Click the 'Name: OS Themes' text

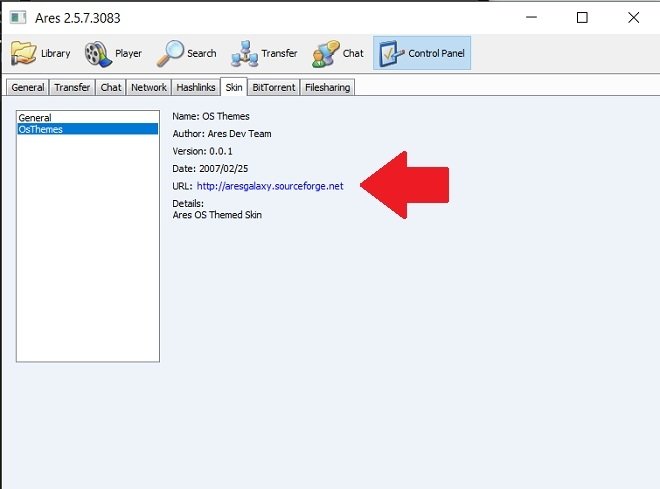tap(211, 116)
